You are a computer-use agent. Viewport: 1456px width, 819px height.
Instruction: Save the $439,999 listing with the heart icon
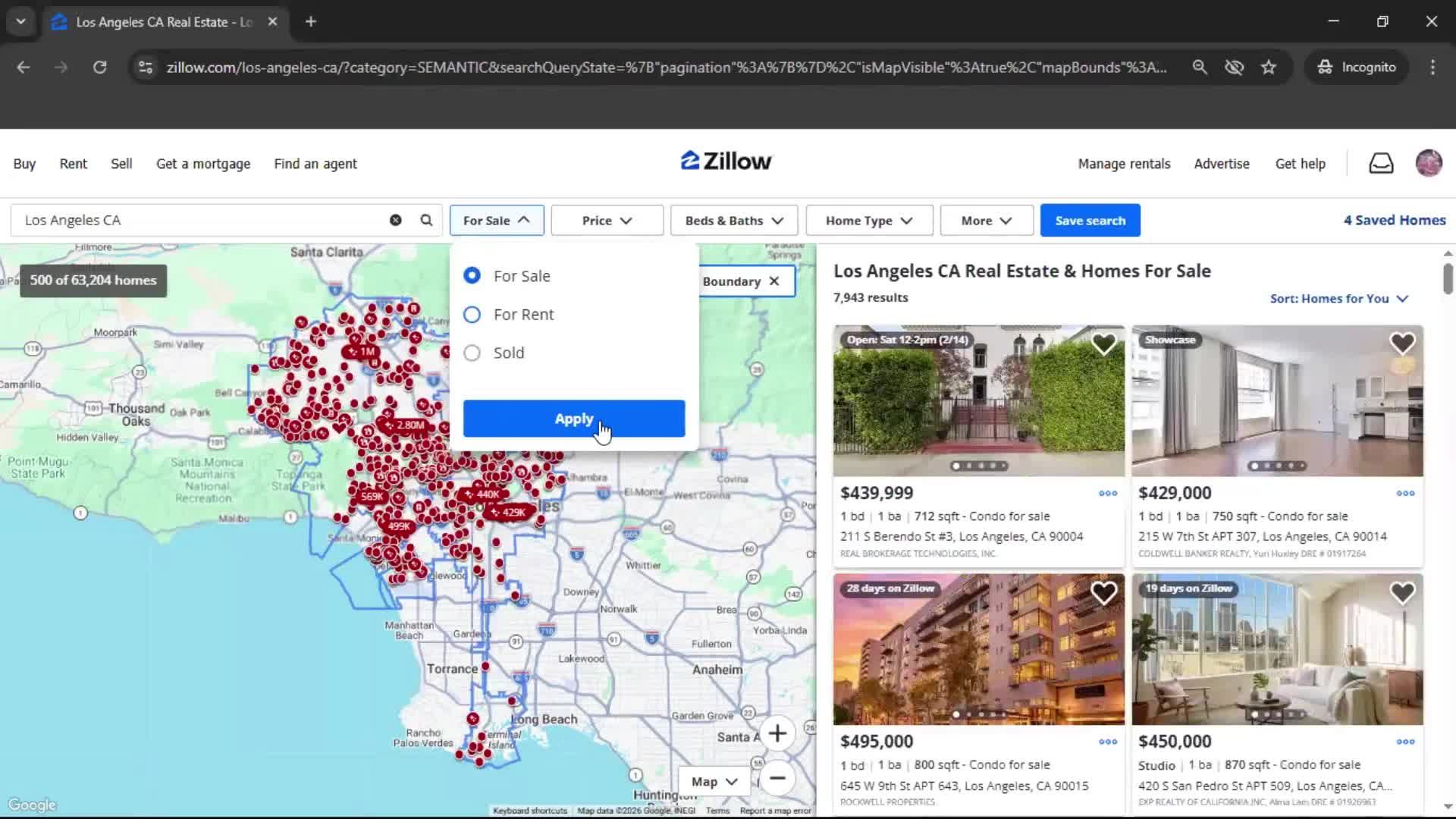[x=1104, y=344]
